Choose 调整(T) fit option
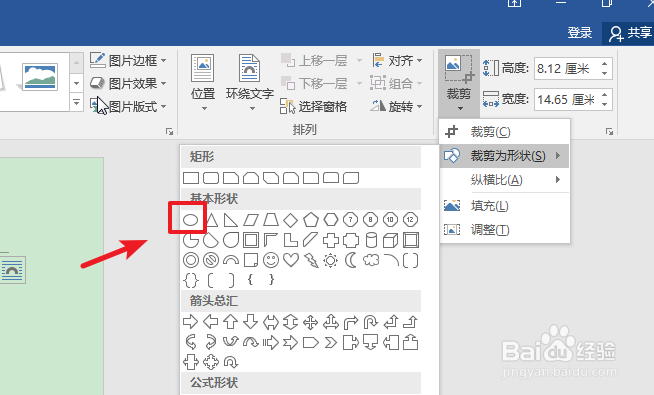654x395 pixels. click(x=505, y=229)
